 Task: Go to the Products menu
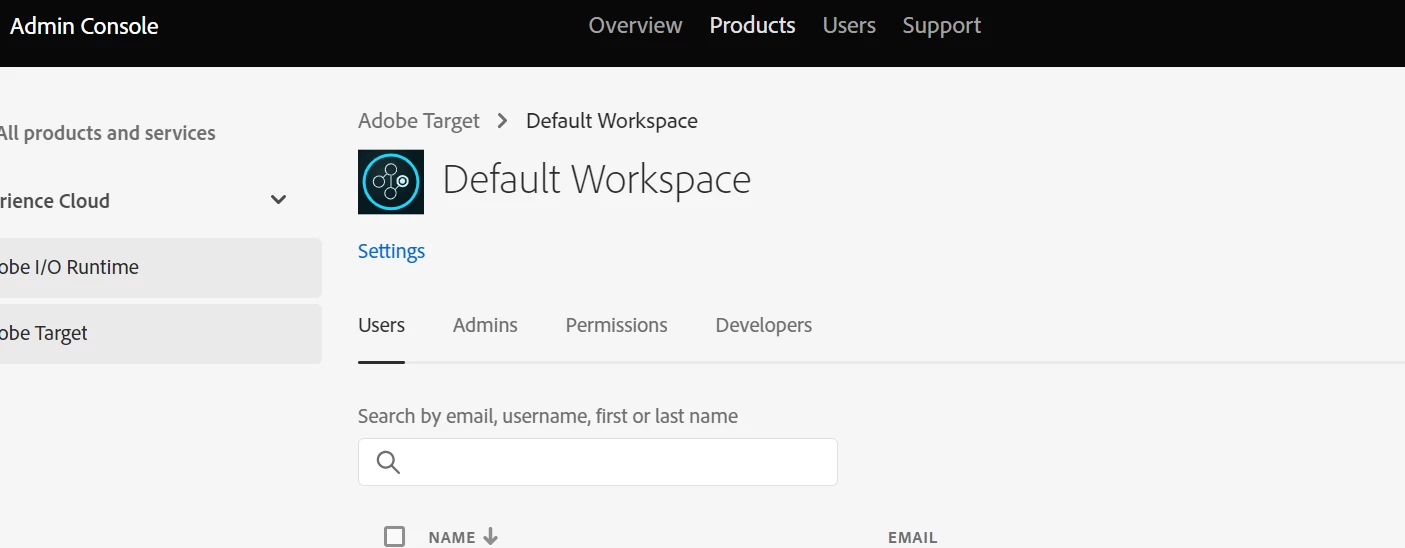pyautogui.click(x=752, y=26)
